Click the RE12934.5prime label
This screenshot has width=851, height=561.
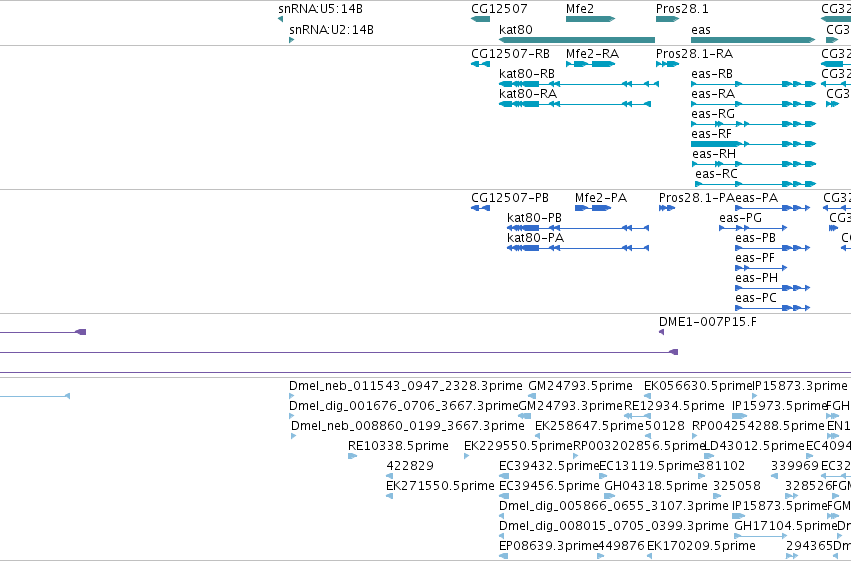coord(674,406)
